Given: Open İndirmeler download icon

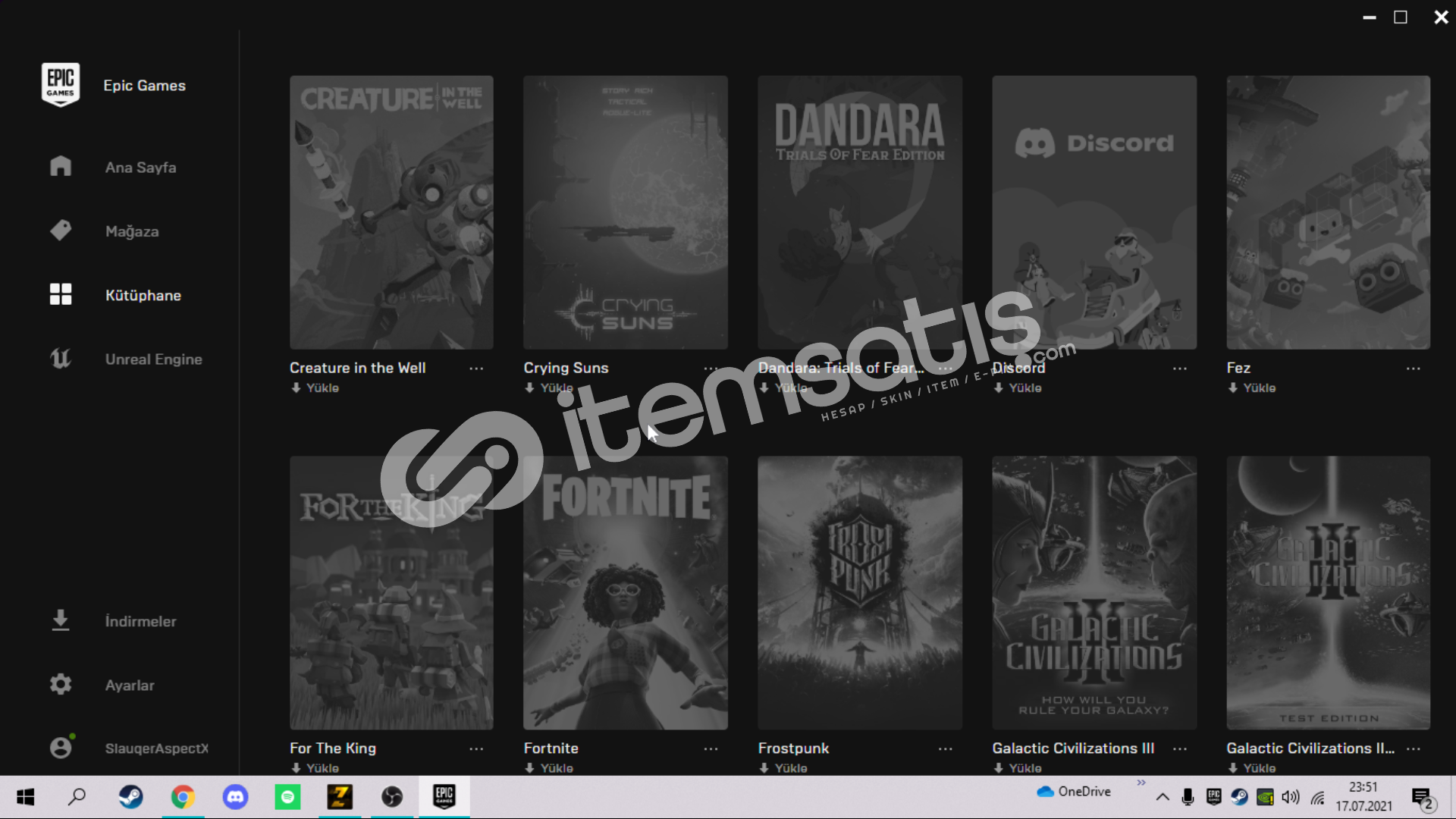Looking at the screenshot, I should point(61,620).
